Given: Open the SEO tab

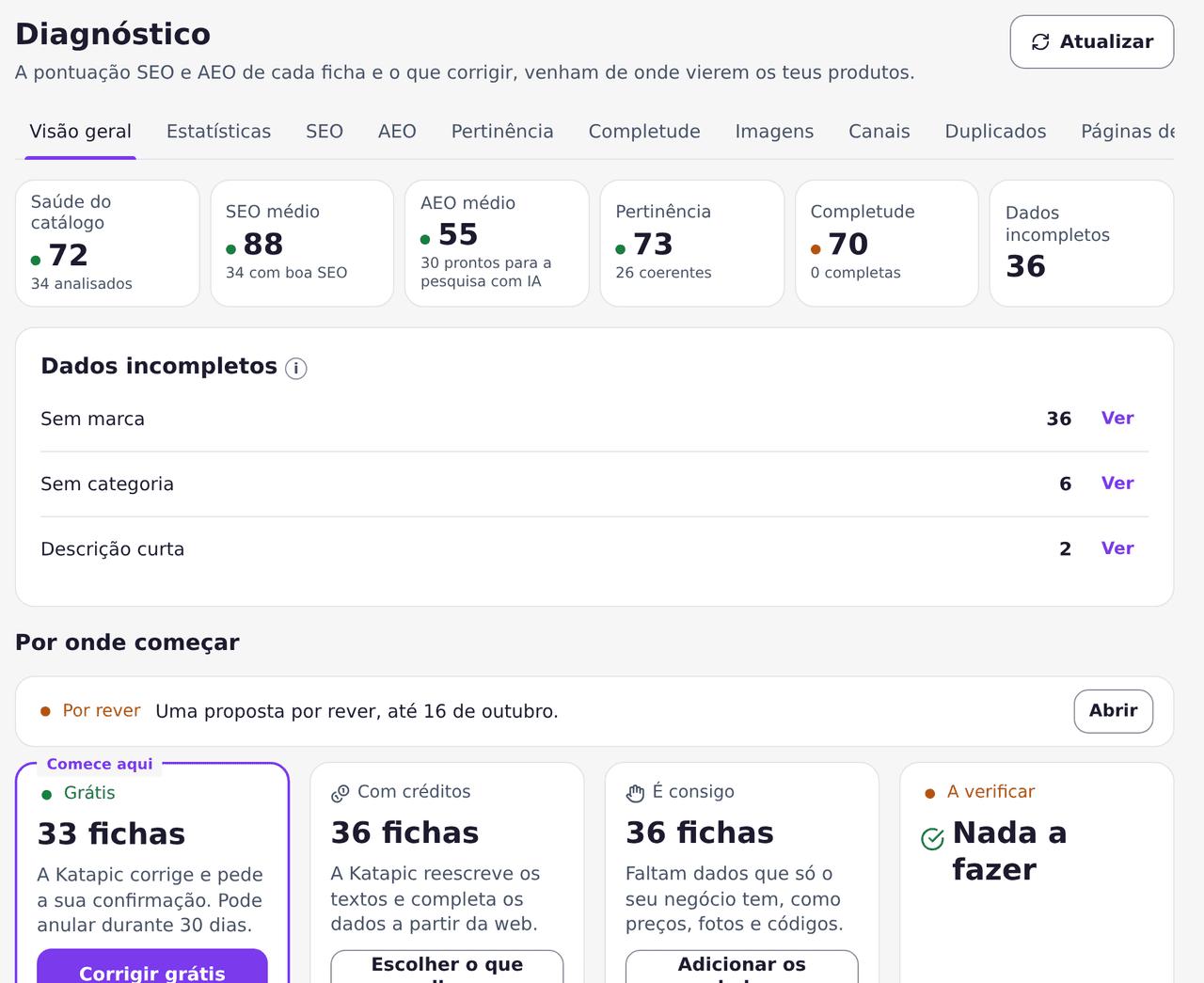Looking at the screenshot, I should 325,132.
